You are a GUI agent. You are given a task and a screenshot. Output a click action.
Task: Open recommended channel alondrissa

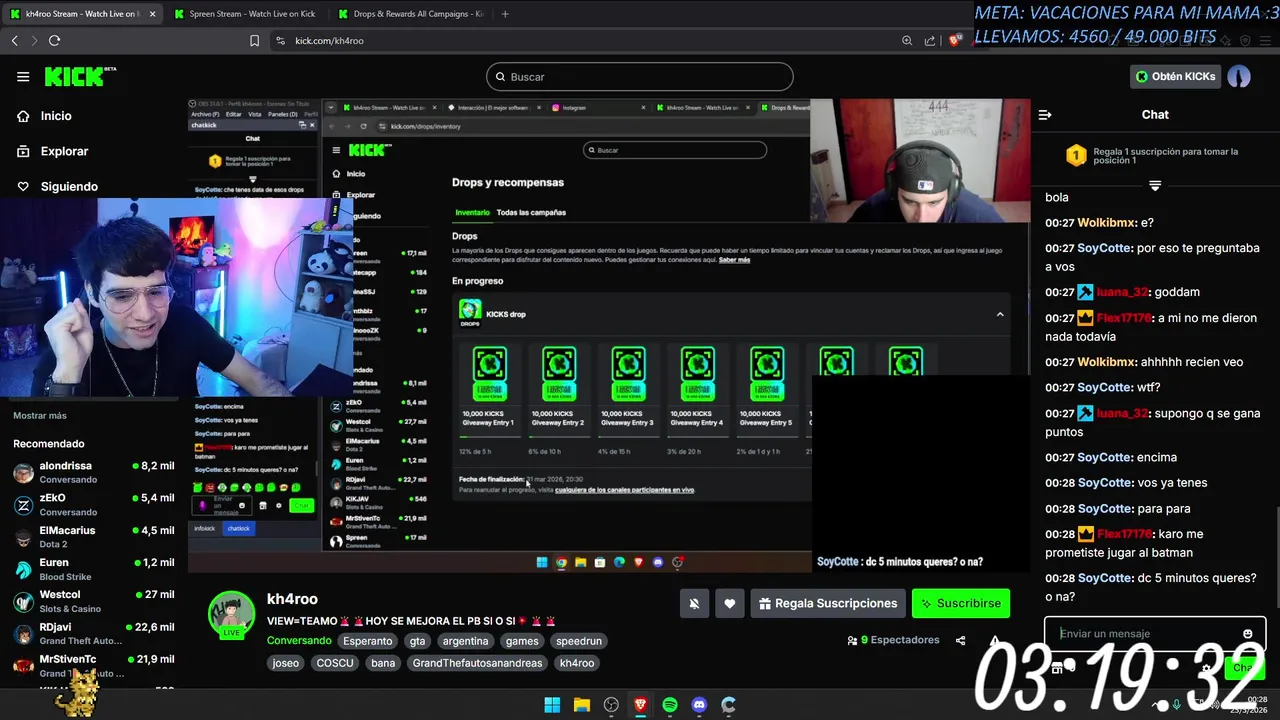pyautogui.click(x=94, y=472)
